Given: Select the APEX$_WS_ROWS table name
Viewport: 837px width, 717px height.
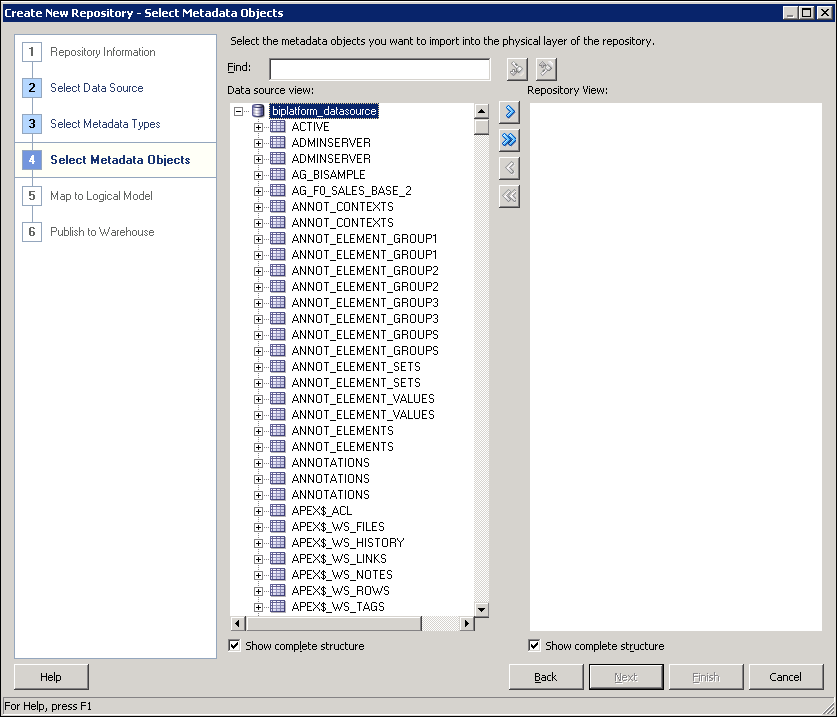Looking at the screenshot, I should tap(340, 591).
